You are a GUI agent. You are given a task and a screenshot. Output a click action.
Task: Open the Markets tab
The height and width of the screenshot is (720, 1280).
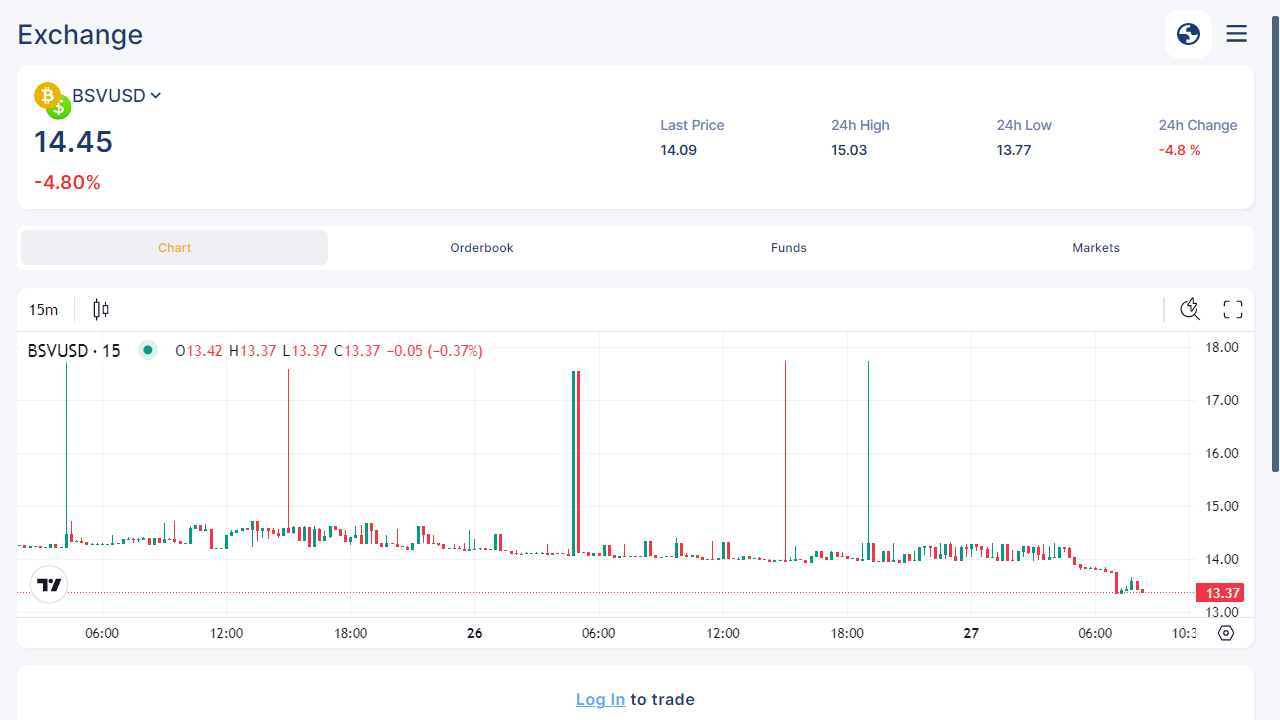pyautogui.click(x=1096, y=248)
